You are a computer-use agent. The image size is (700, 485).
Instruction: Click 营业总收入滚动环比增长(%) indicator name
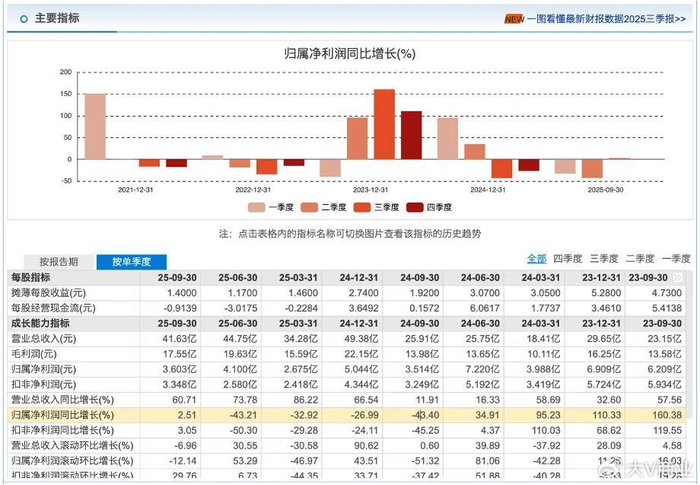tap(72, 446)
